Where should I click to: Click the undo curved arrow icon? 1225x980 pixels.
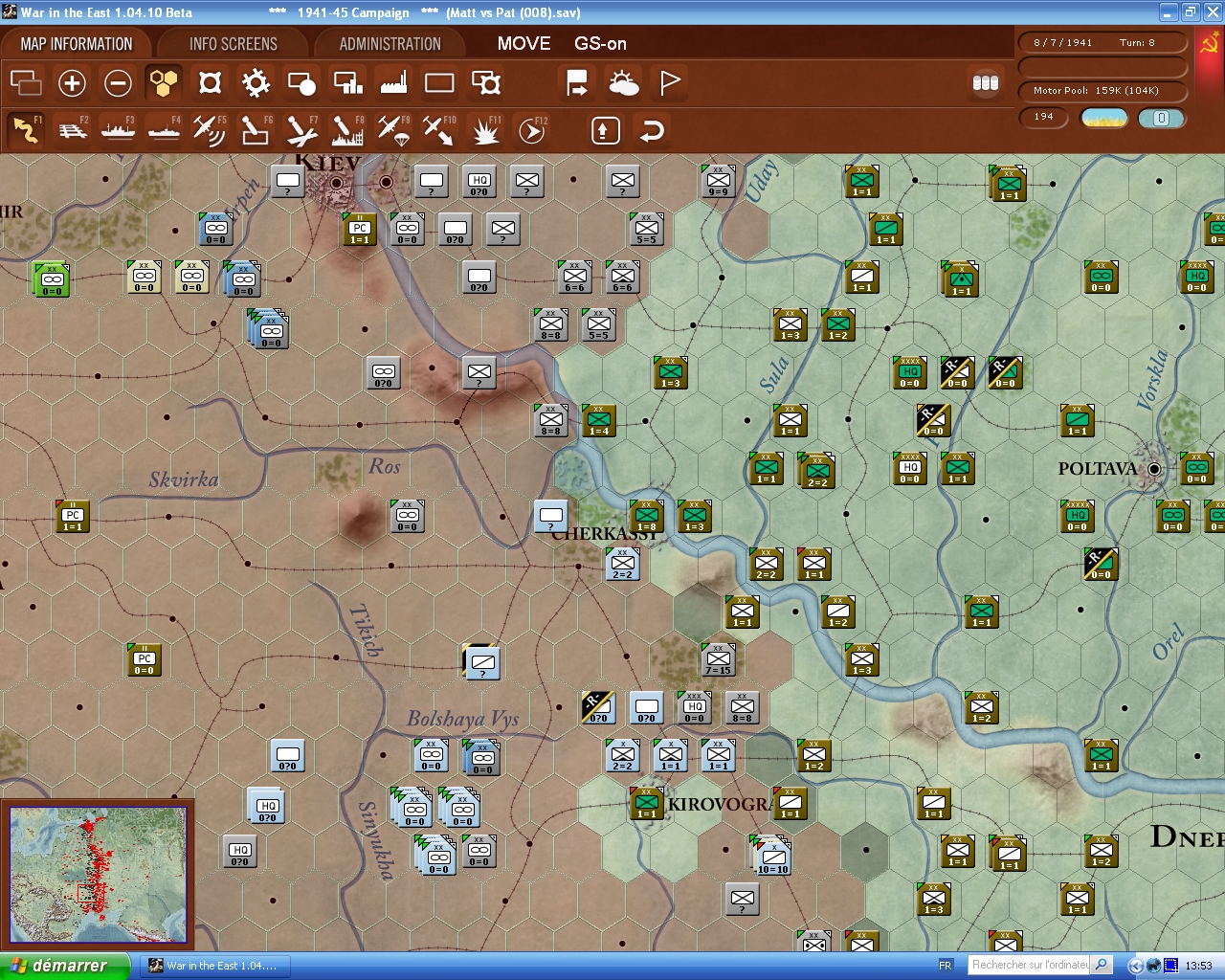(x=651, y=130)
